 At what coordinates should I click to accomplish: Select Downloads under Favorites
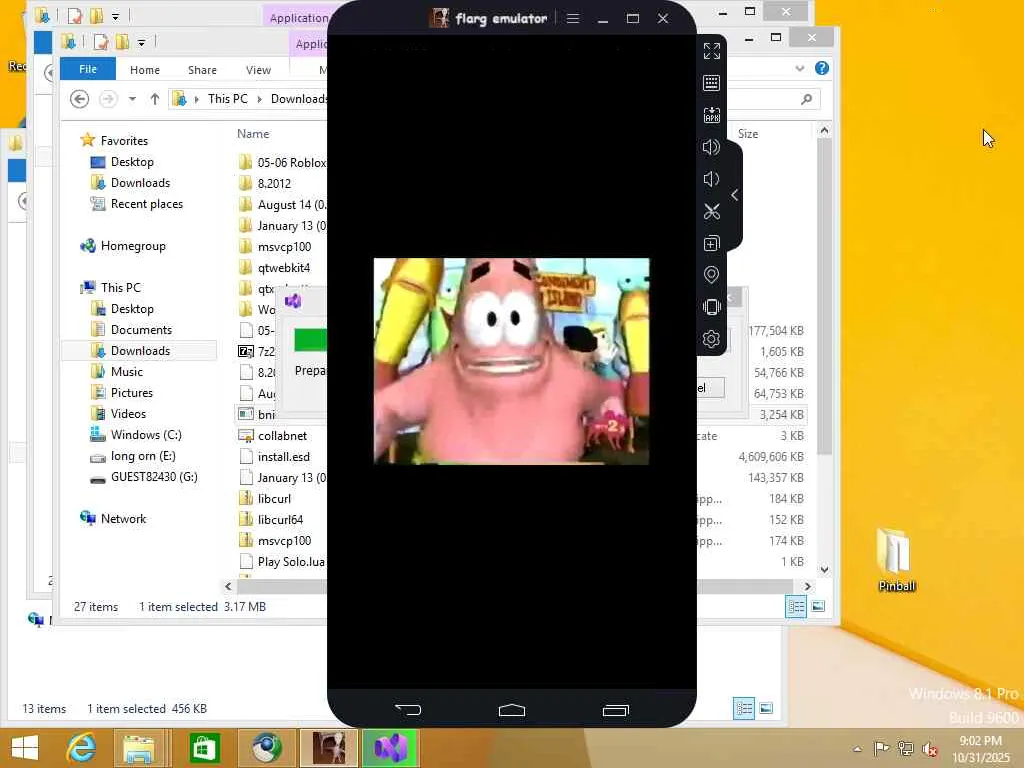(x=140, y=183)
